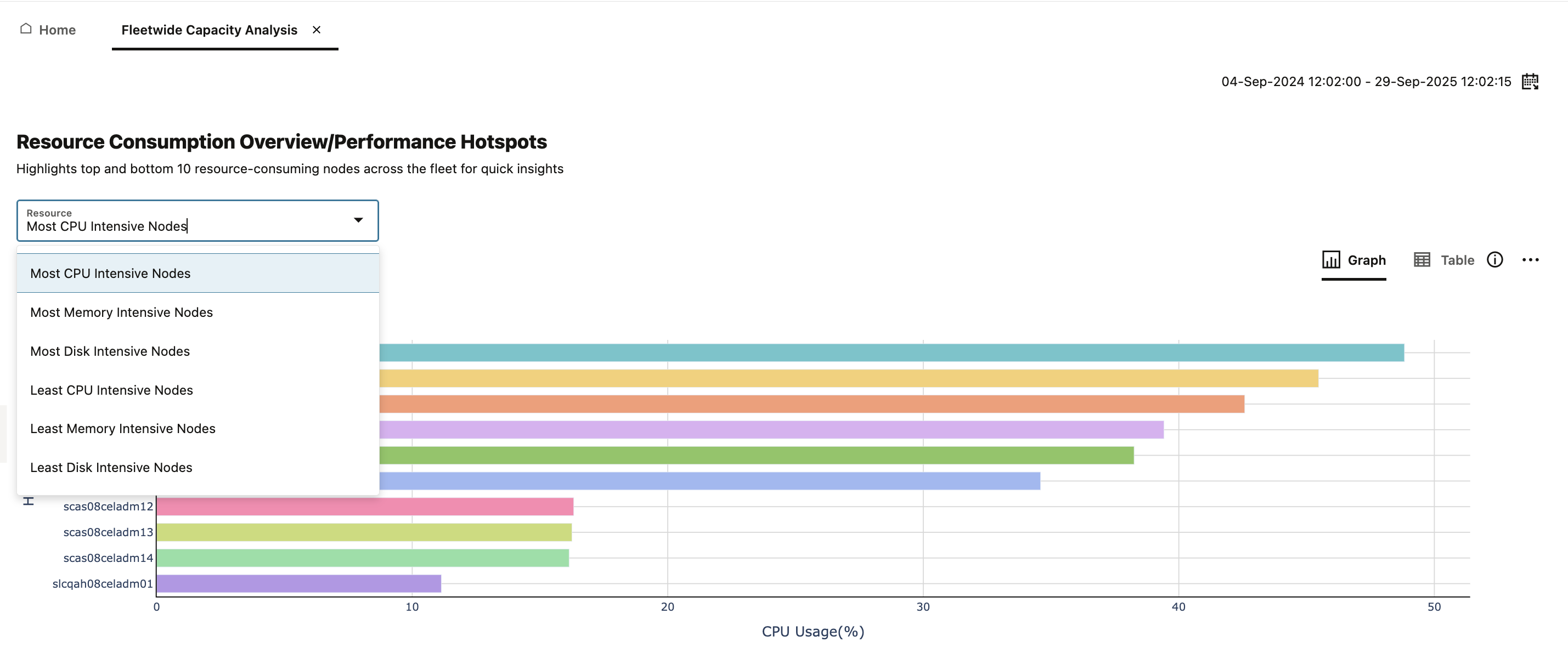Open the date range calendar picker icon
The image size is (1568, 648).
(1531, 81)
